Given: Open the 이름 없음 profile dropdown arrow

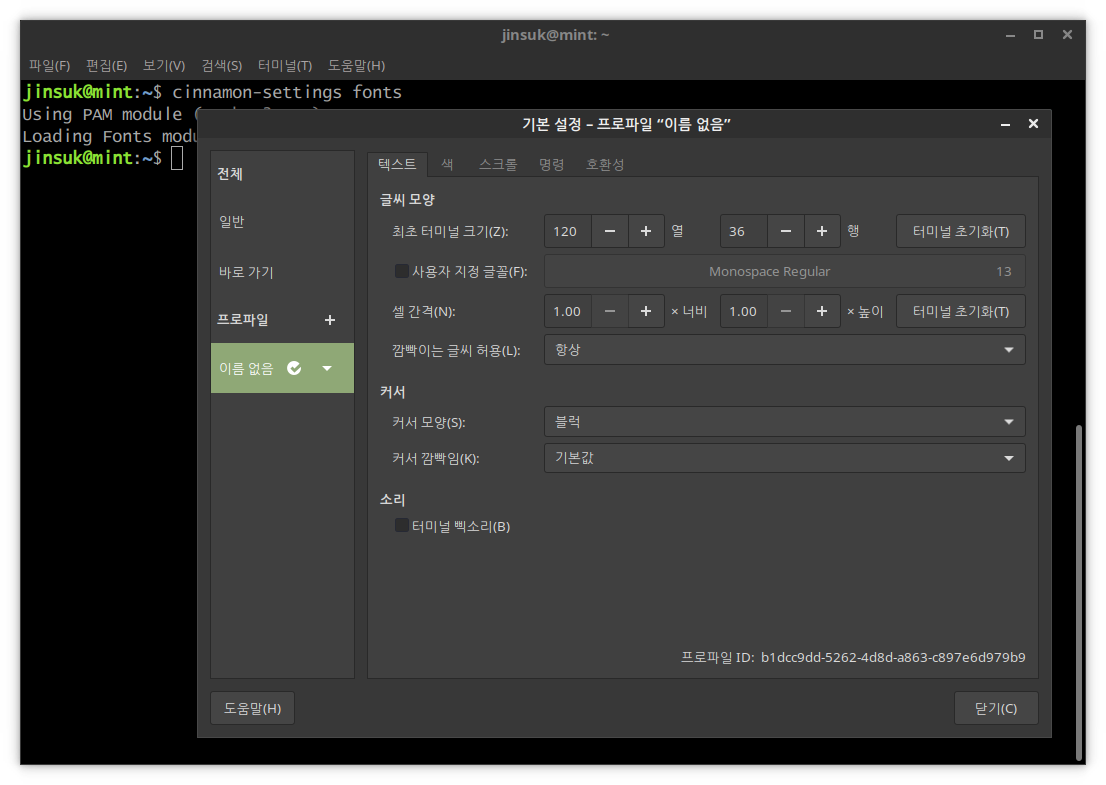Looking at the screenshot, I should 327,368.
